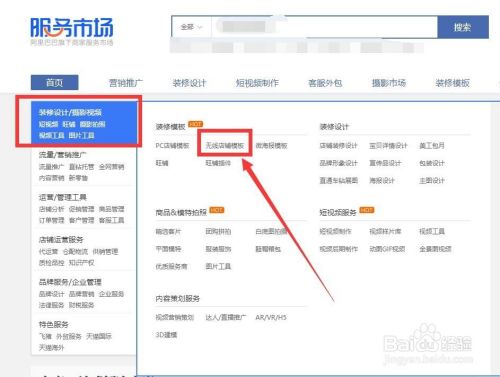This screenshot has width=500, height=377.
Task: Open the 装修模板 navigation tab
Action: click(452, 83)
